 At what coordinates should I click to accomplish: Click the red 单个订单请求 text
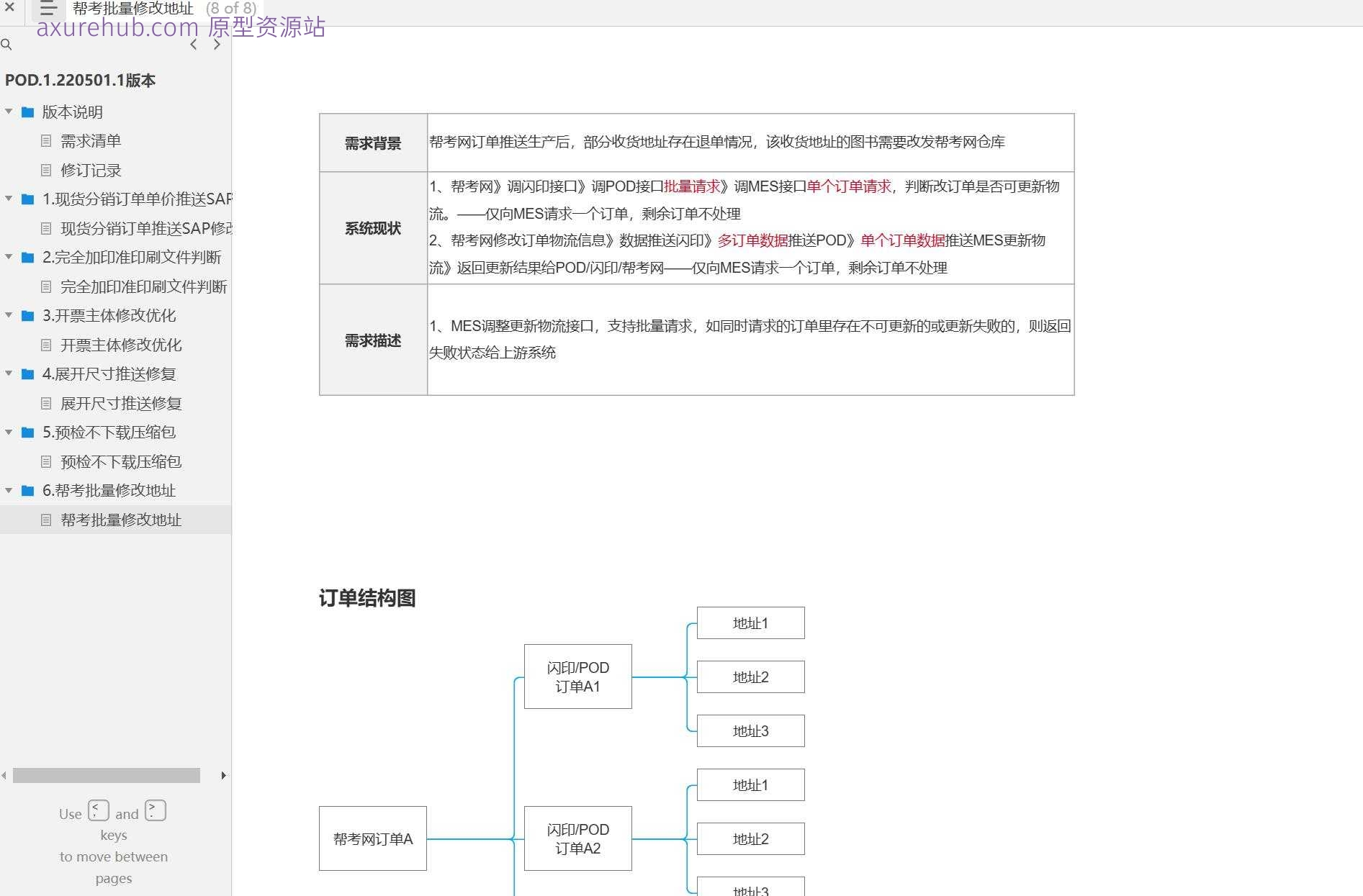[849, 186]
